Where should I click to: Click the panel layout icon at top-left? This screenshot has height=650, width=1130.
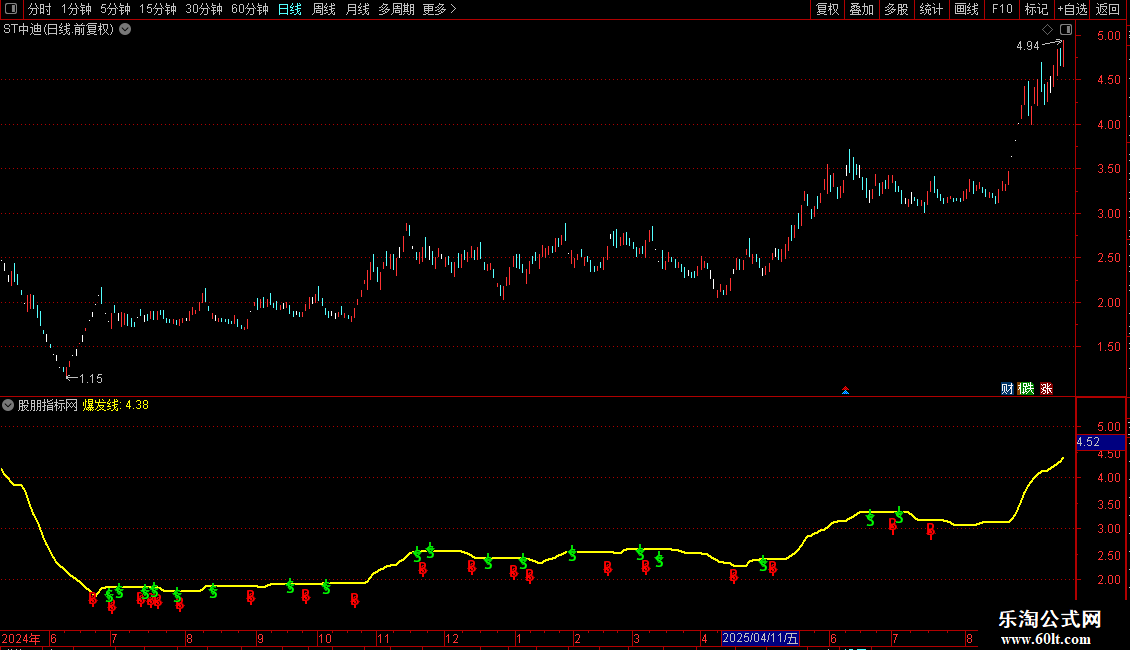click(x=11, y=9)
